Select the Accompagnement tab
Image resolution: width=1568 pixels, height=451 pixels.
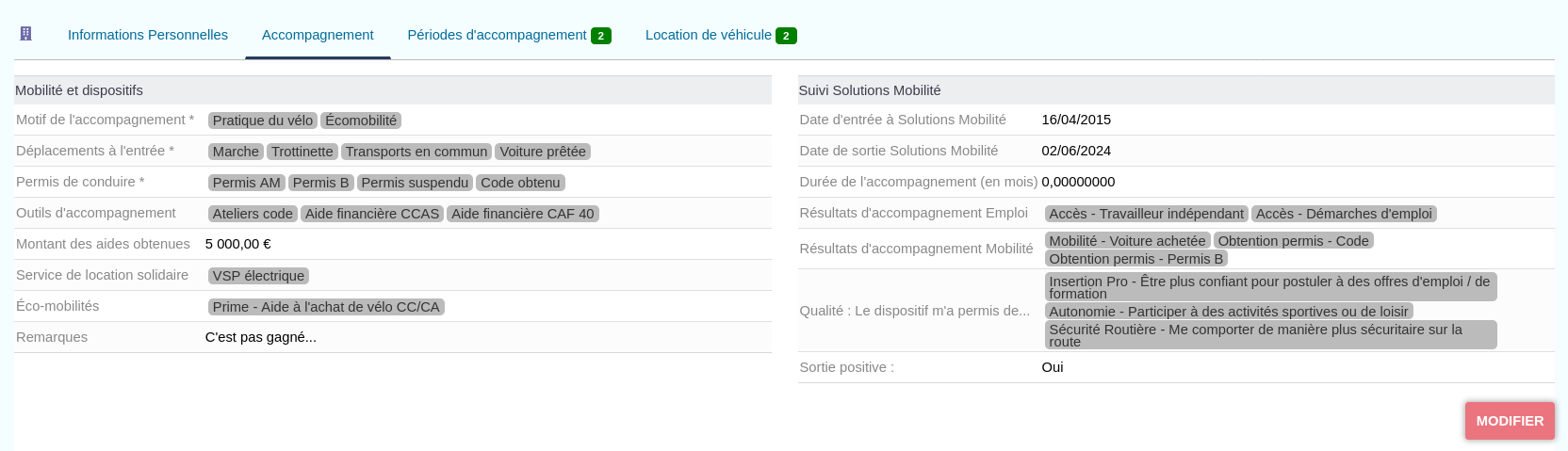(x=318, y=35)
